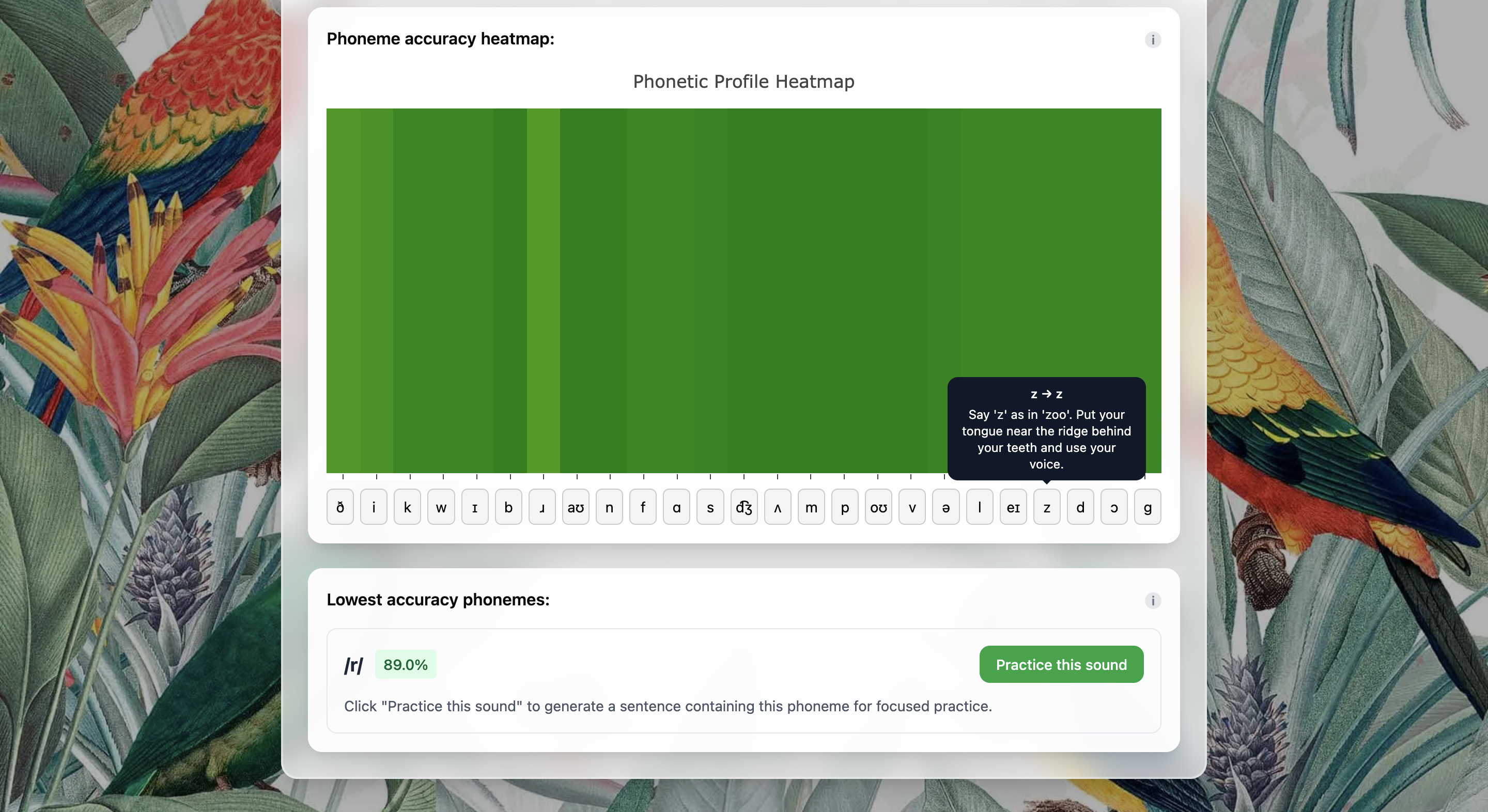This screenshot has height=812, width=1488.
Task: Click the z phoneme button
Action: [1046, 507]
